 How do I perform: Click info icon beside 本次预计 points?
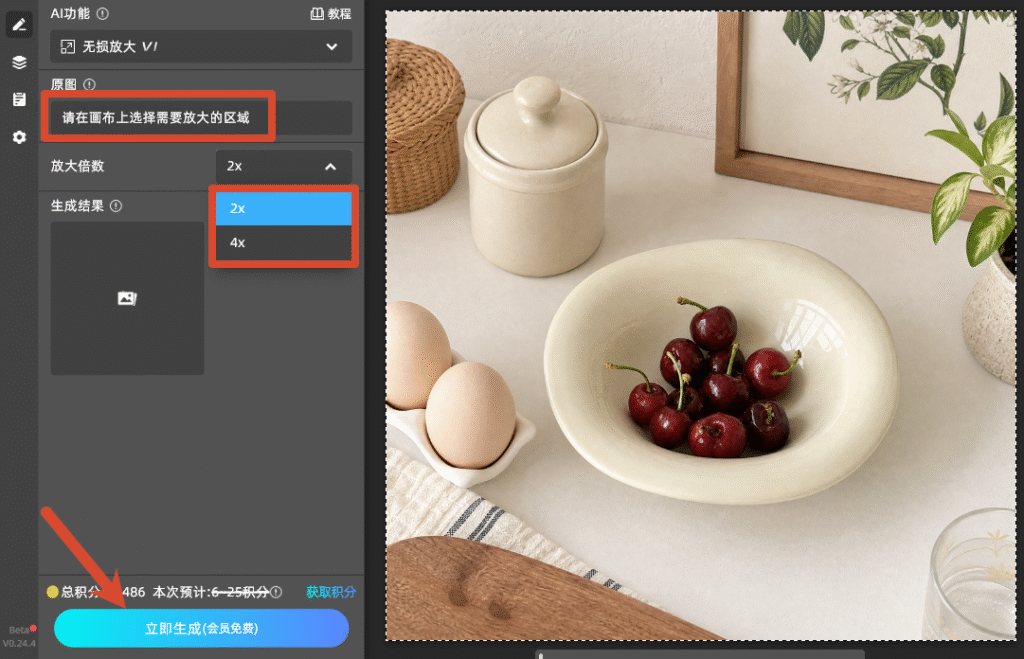pyautogui.click(x=276, y=592)
